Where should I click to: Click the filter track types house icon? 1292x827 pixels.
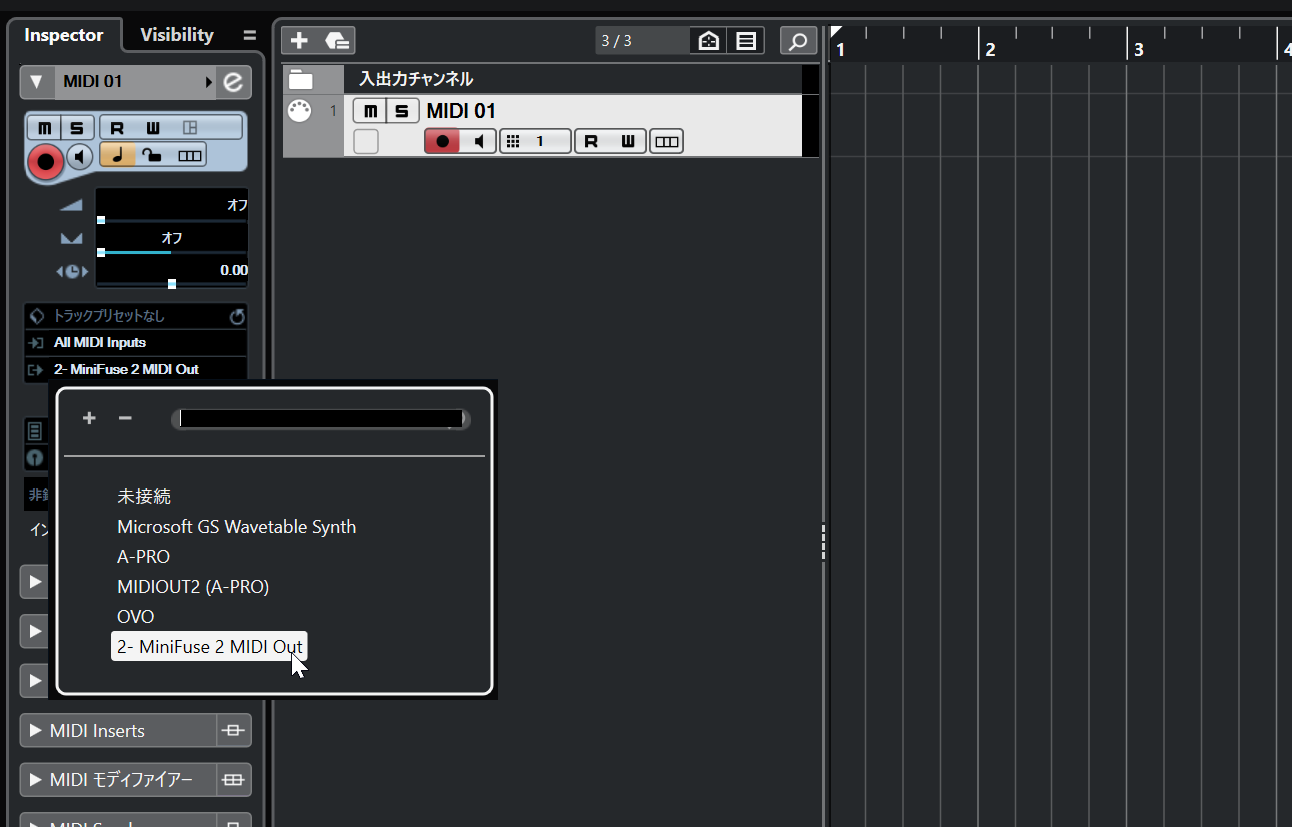[709, 41]
